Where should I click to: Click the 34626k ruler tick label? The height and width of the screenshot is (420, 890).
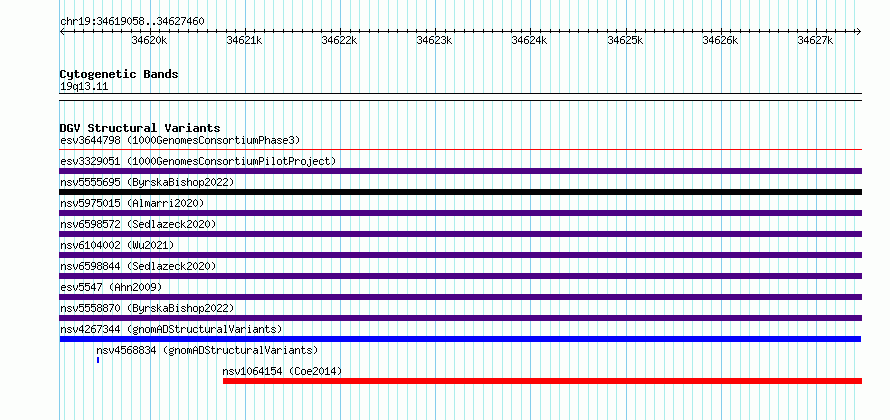tap(720, 40)
